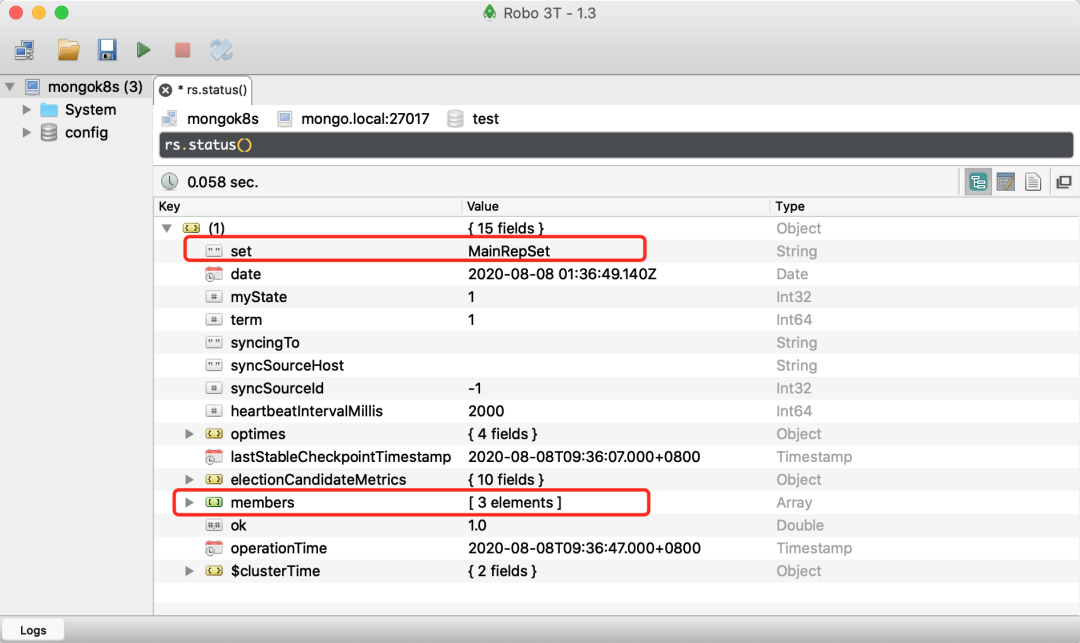Select the operationTime row
This screenshot has width=1080, height=643.
tap(616, 548)
